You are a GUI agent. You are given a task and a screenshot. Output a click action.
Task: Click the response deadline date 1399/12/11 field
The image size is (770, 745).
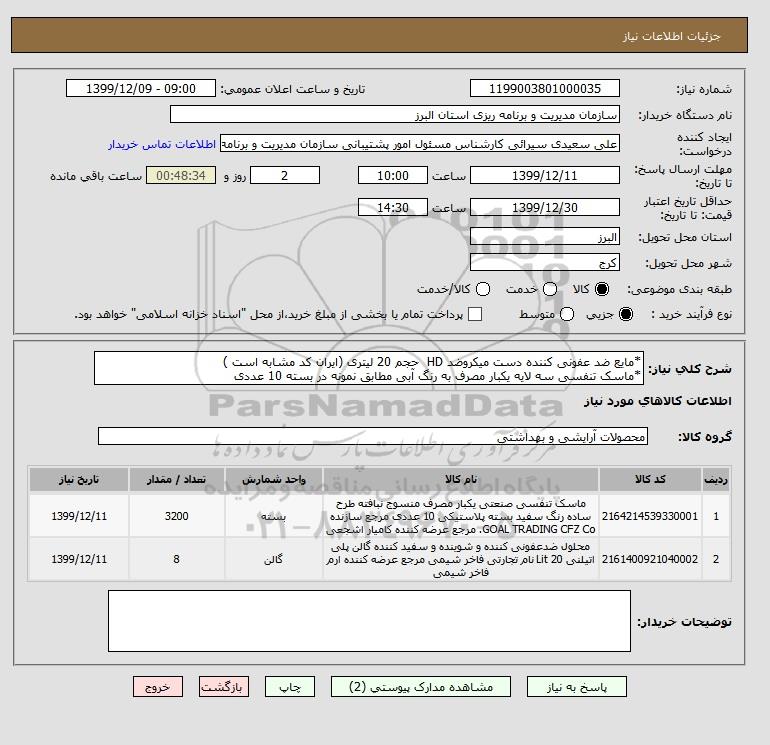click(545, 175)
